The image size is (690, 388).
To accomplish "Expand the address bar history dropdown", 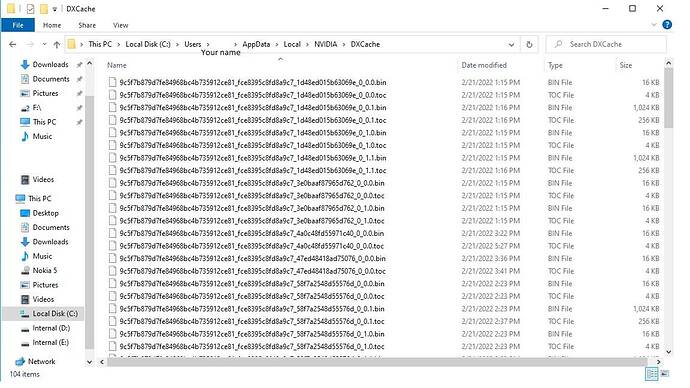I will click(511, 44).
